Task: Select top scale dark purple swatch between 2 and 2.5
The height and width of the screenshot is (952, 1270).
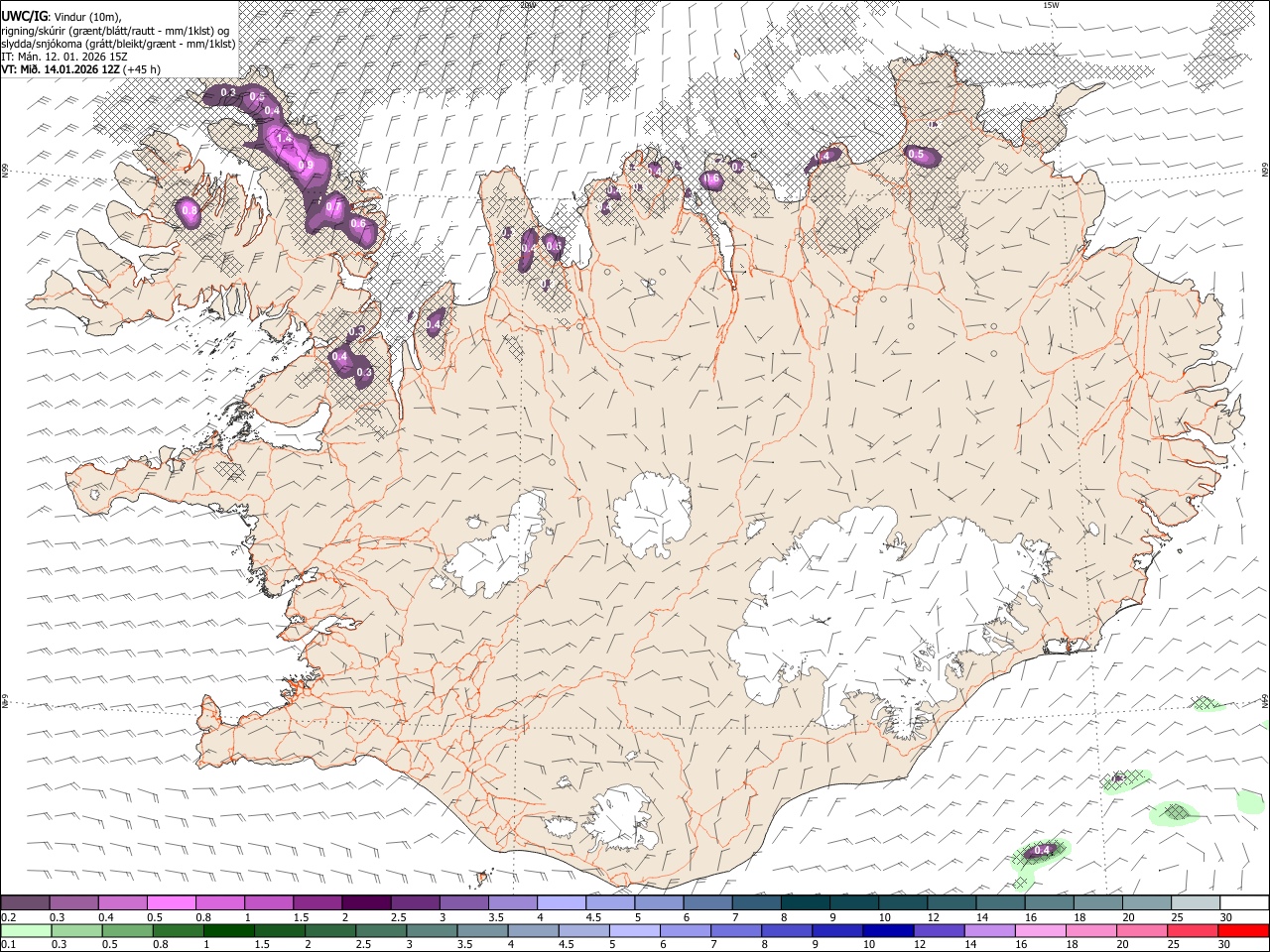Action: 366,902
